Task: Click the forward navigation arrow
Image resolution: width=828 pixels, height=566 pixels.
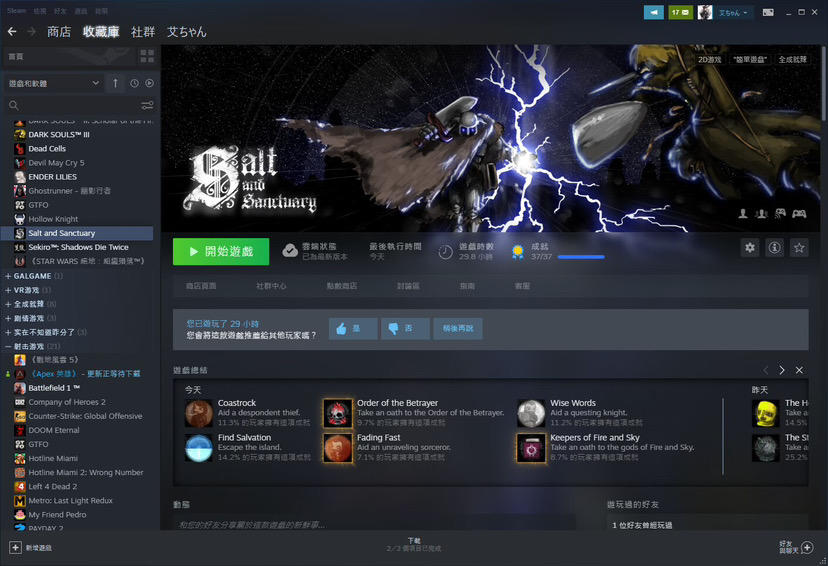Action: tap(32, 32)
